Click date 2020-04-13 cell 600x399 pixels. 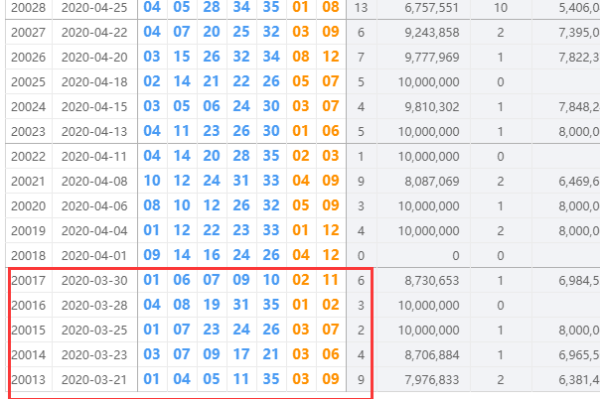pos(94,132)
